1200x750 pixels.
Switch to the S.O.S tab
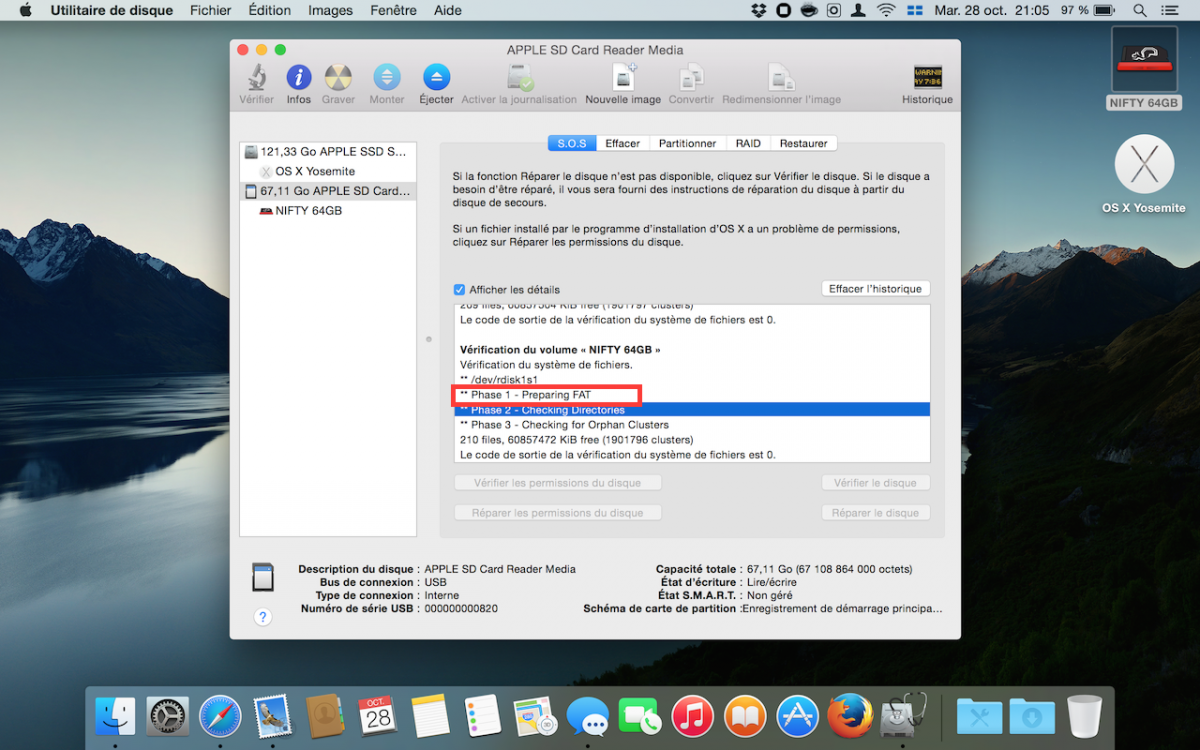point(572,143)
